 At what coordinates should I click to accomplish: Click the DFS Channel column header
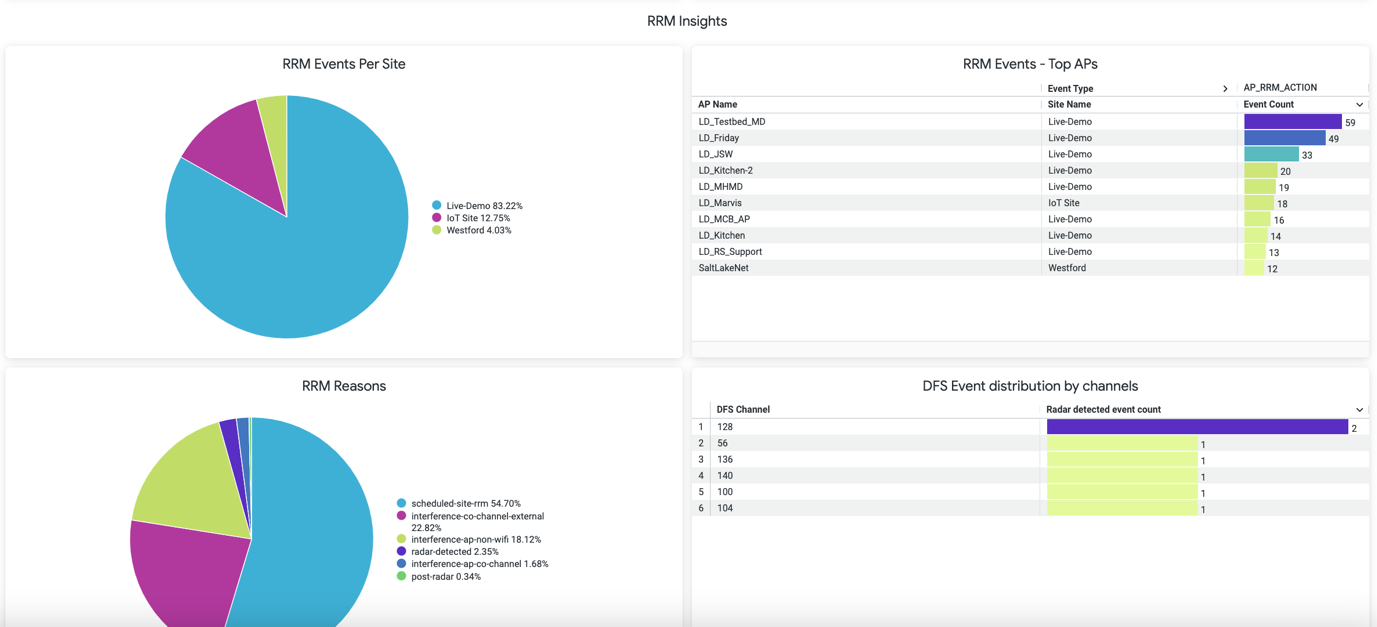[743, 410]
